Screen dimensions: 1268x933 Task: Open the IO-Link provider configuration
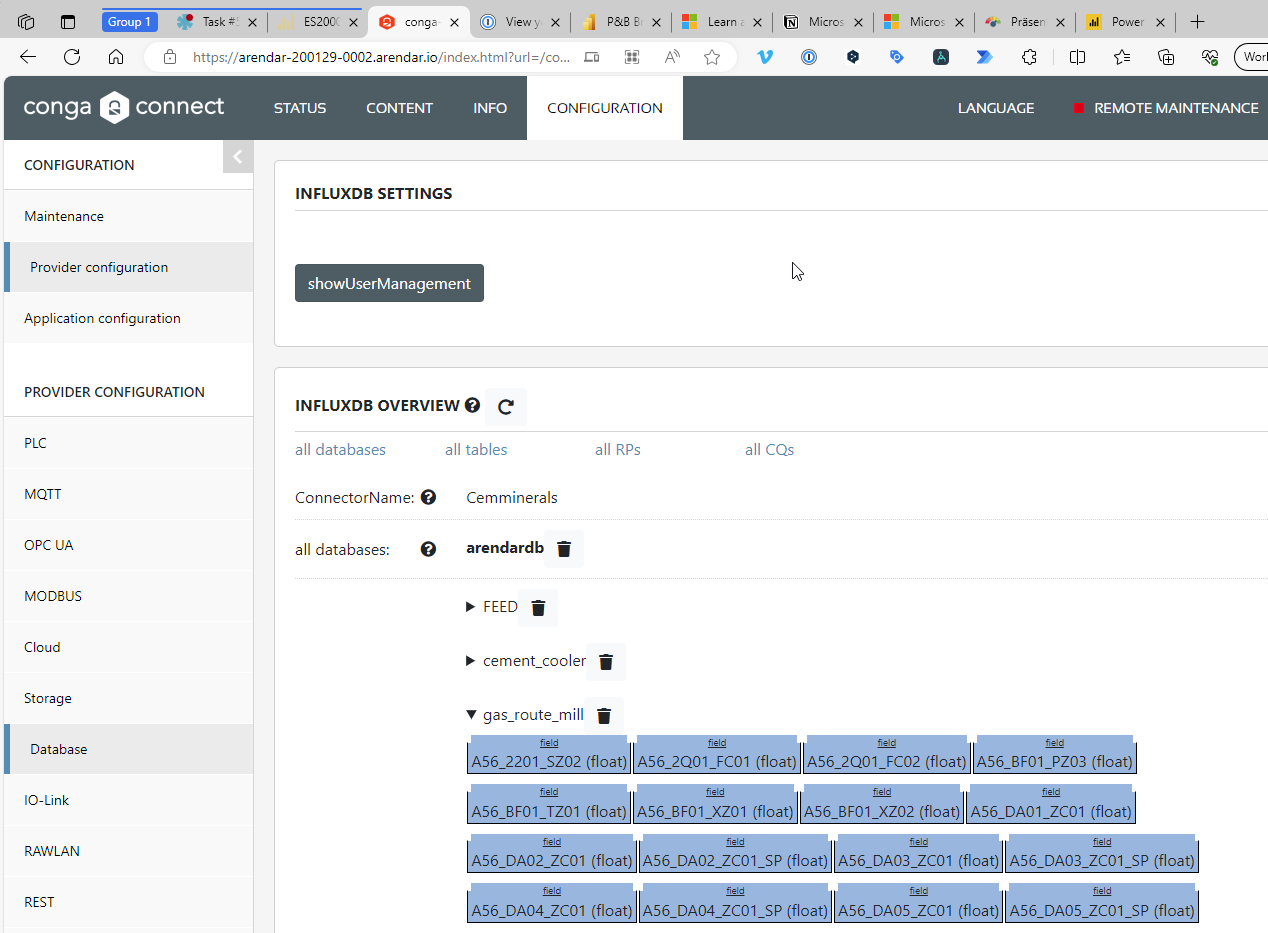coord(128,800)
